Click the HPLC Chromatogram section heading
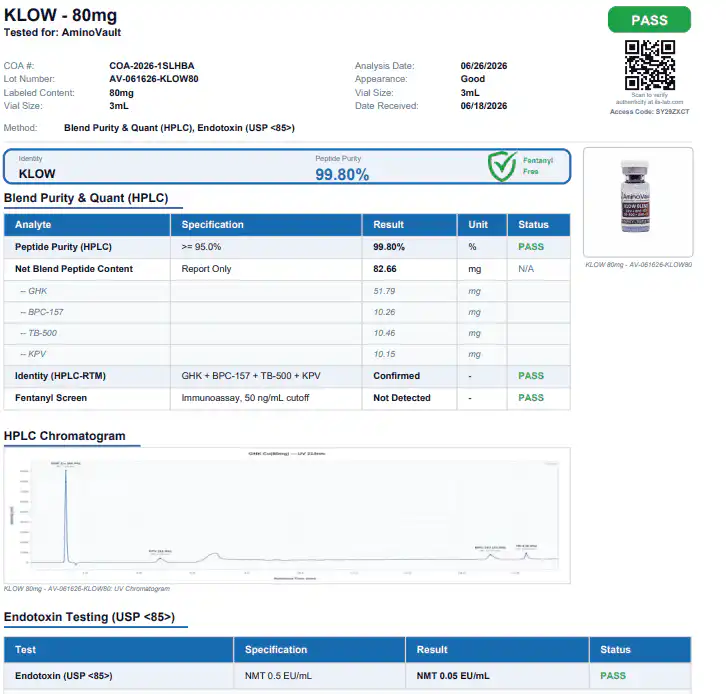Image resolution: width=726 pixels, height=694 pixels. tap(65, 436)
